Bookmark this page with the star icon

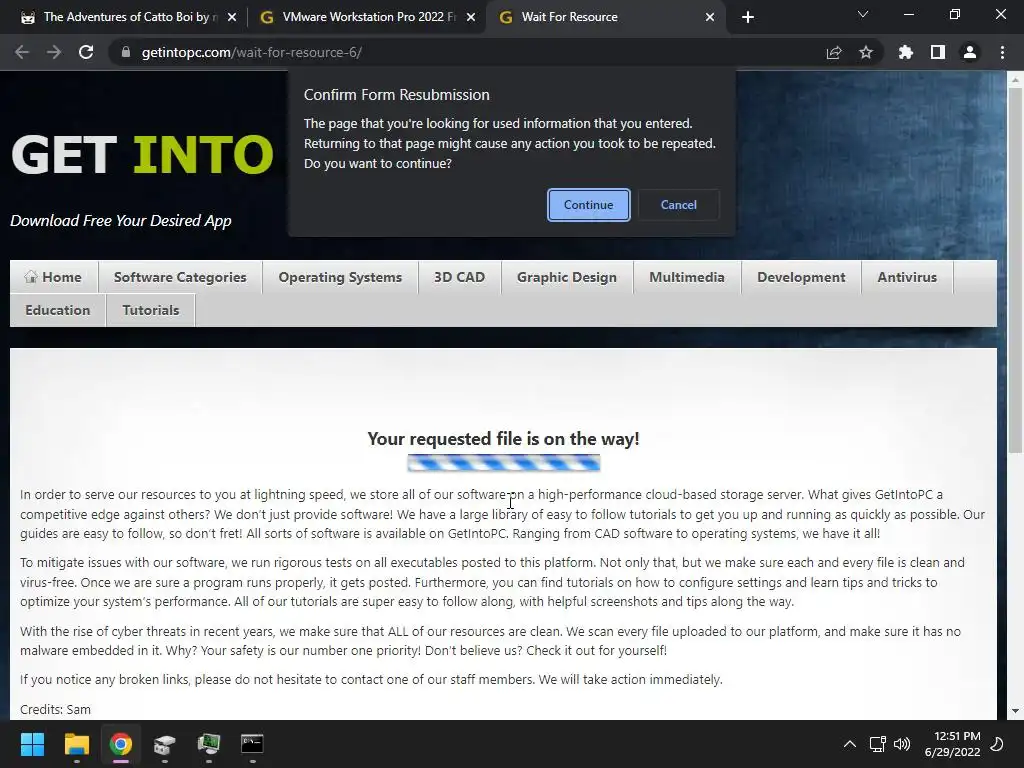(866, 52)
